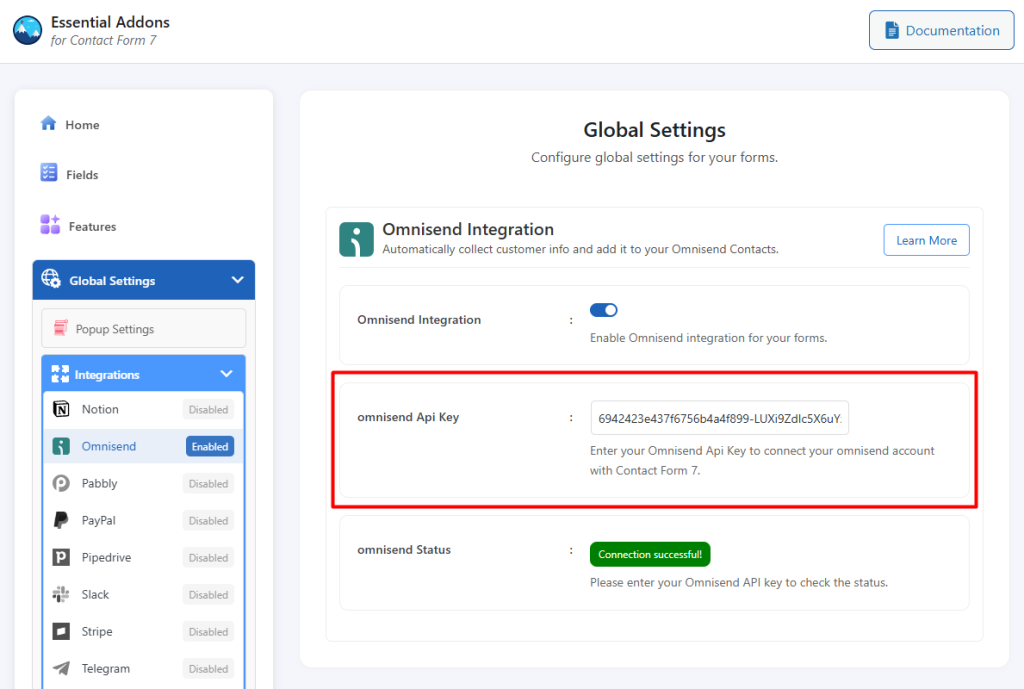Open the Stripe integration
Screen dimensions: 1024x689
143,632
